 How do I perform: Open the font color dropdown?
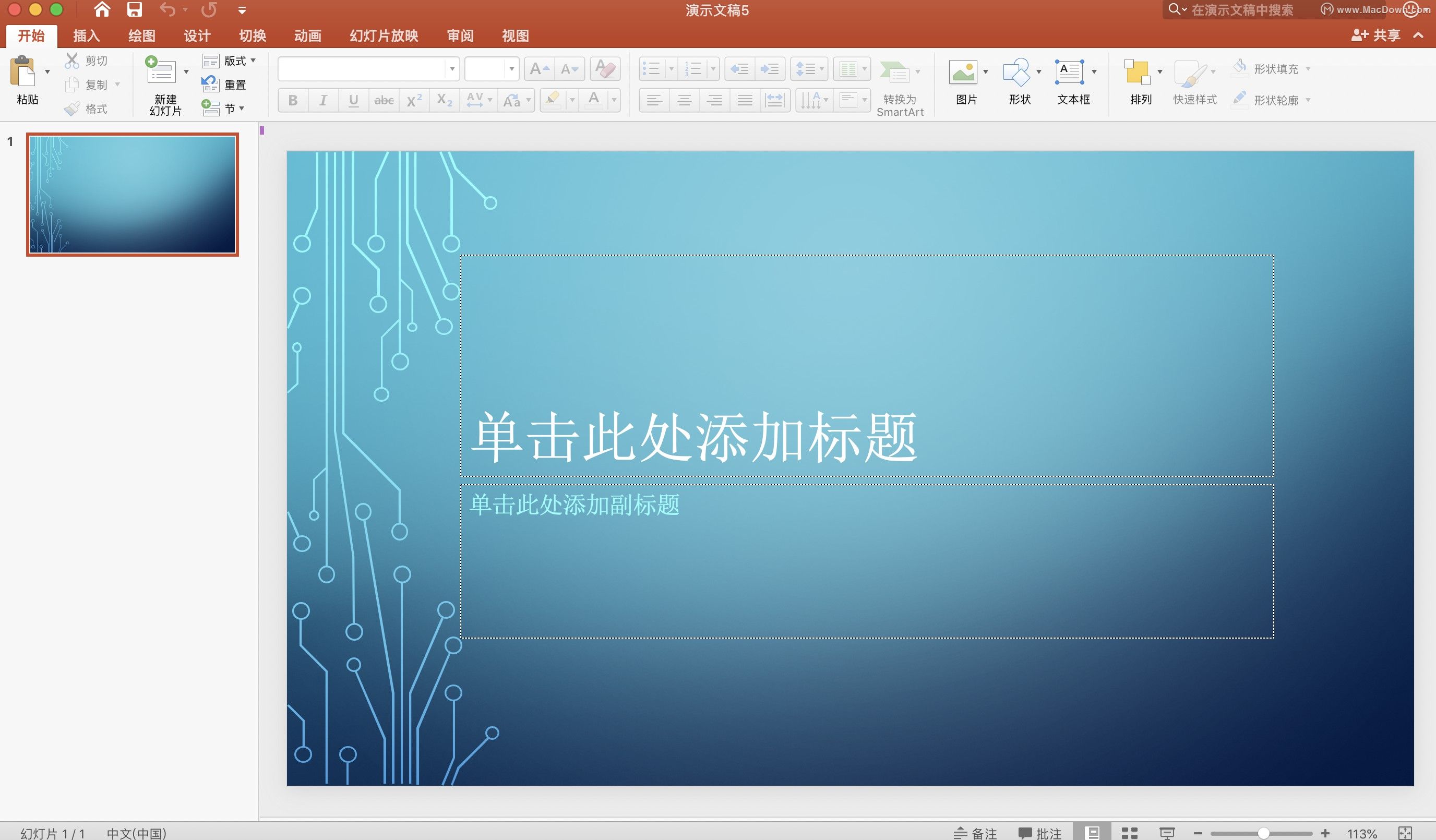point(614,100)
